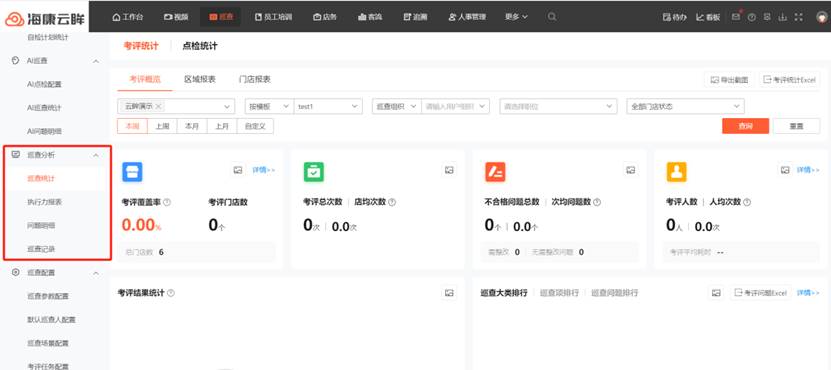831x370 pixels.
Task: Switch to the 考评统计 tab
Action: point(141,46)
